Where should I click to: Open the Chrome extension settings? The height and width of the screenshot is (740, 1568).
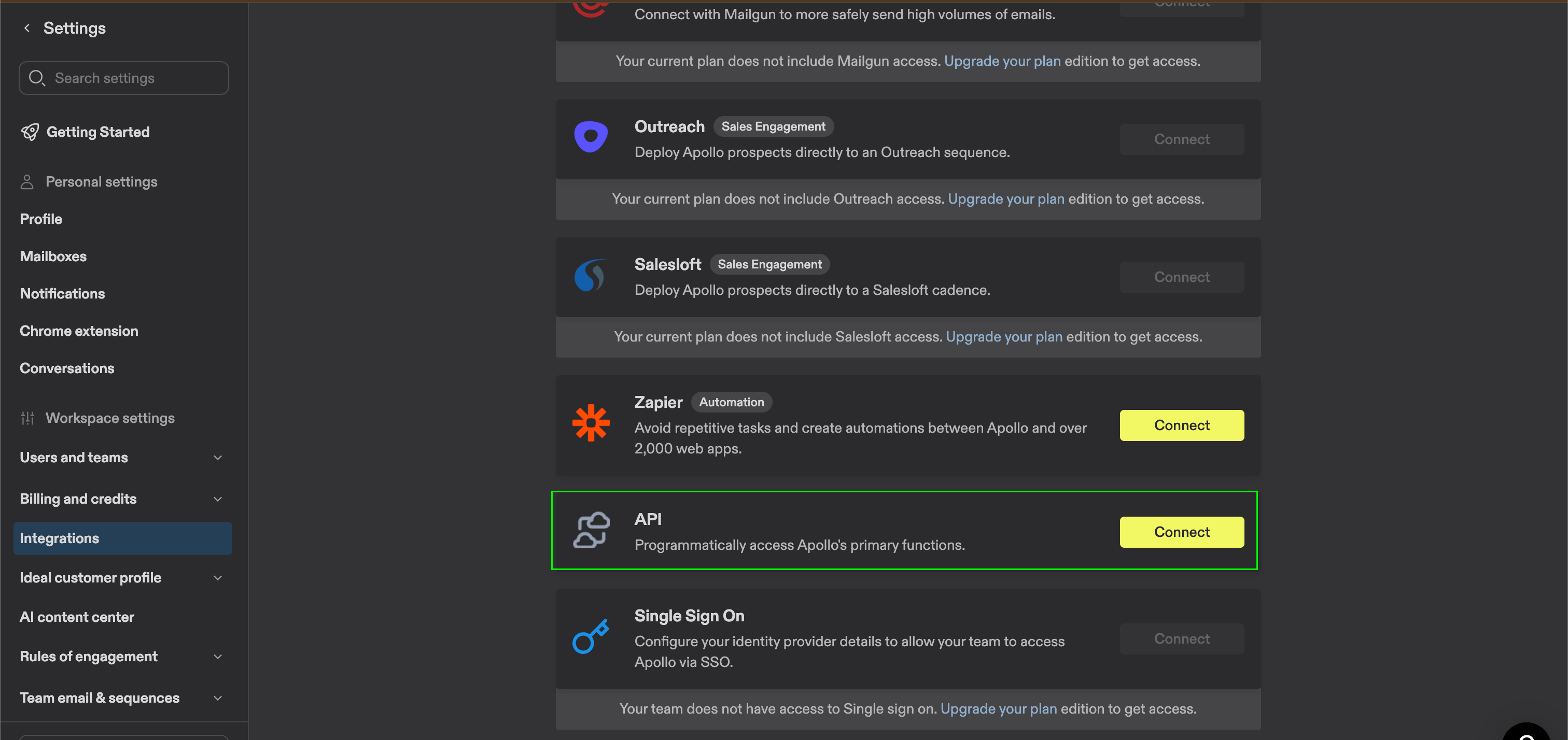click(78, 331)
